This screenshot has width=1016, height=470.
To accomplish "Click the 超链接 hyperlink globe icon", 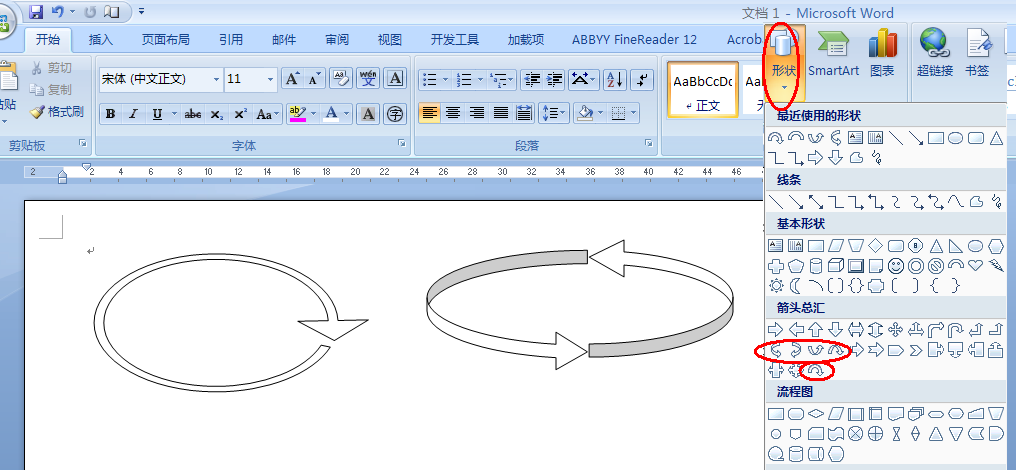I will pos(934,54).
